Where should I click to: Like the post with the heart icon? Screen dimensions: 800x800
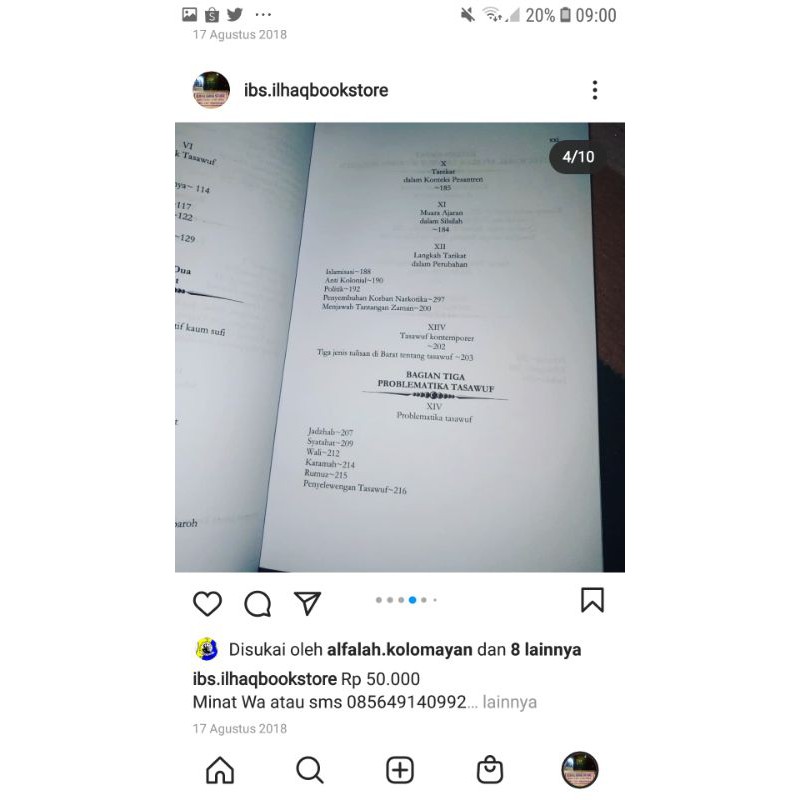(x=207, y=604)
